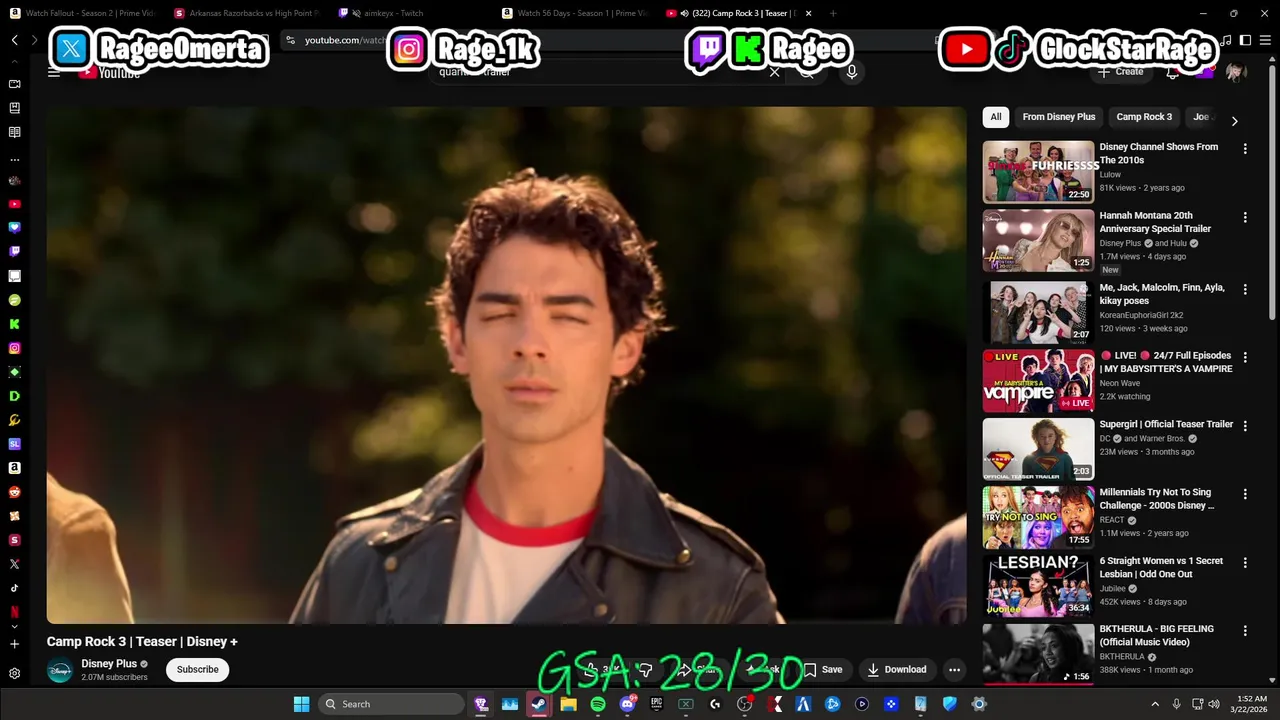
Task: Open File Explorer from the taskbar
Action: tap(568, 704)
